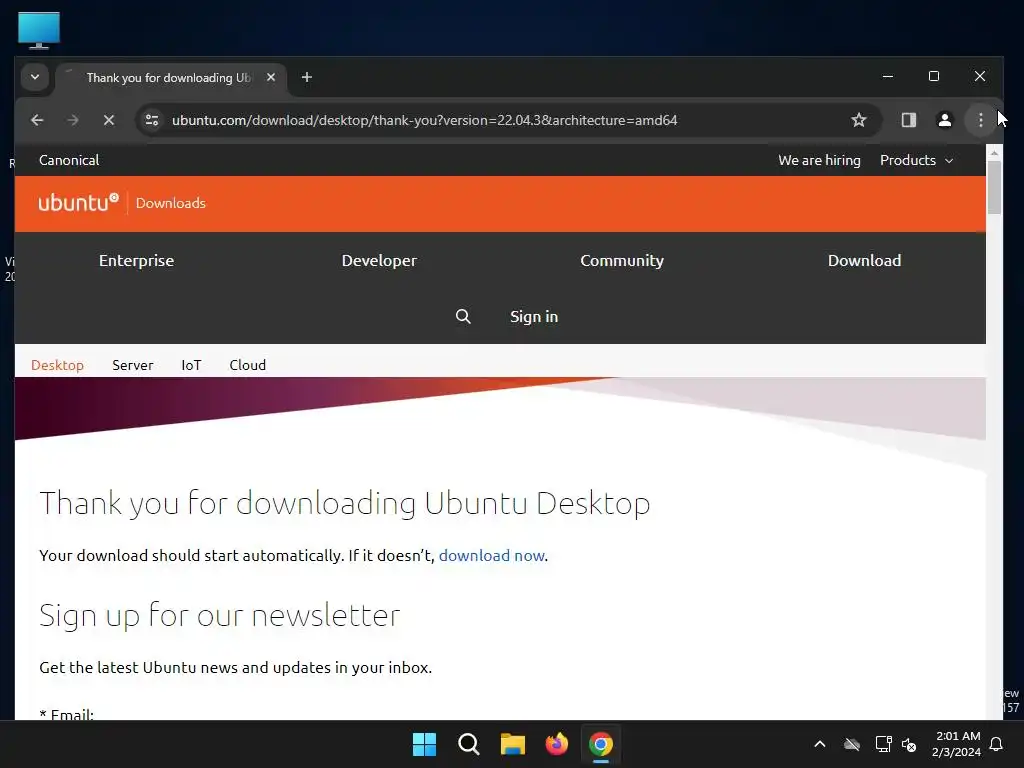The width and height of the screenshot is (1024, 768).
Task: Open the We are hiring link
Action: tap(819, 160)
